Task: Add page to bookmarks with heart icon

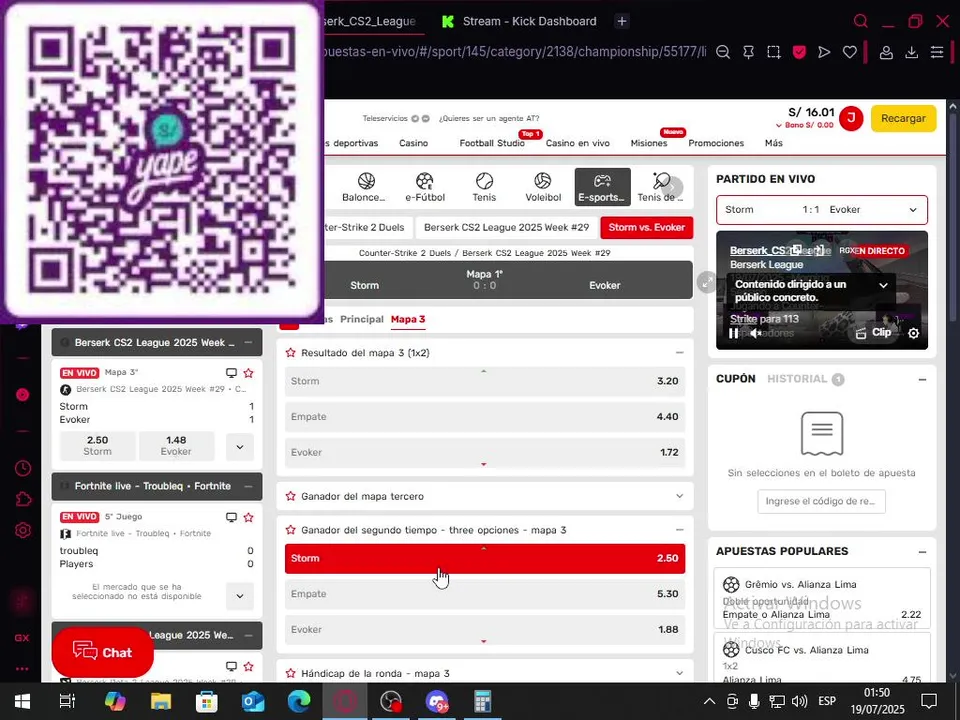Action: tap(849, 52)
